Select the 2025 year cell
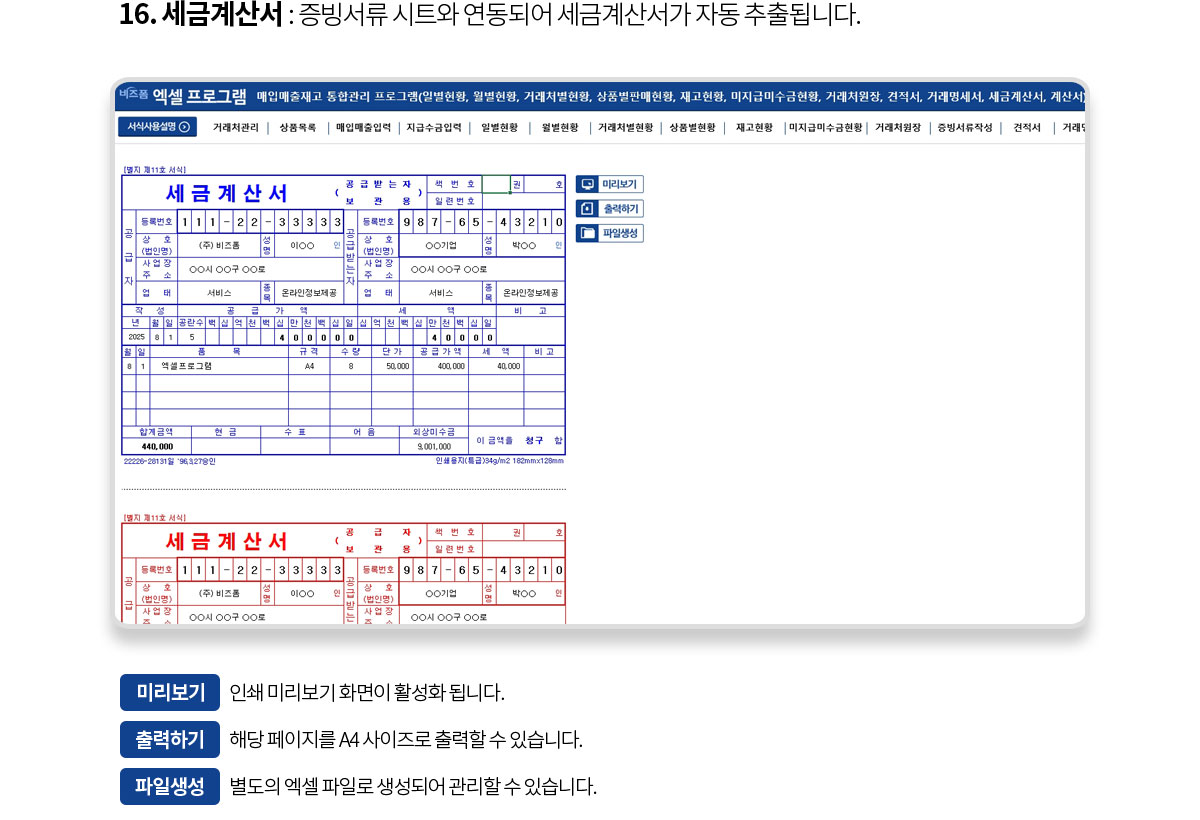 [136, 337]
